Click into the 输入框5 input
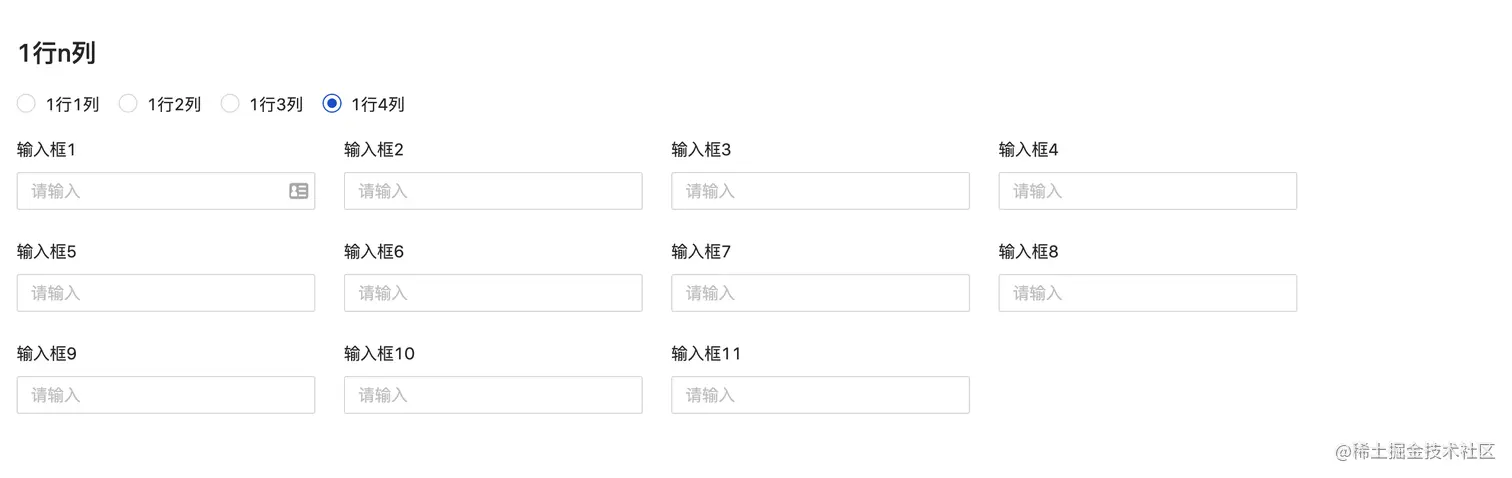This screenshot has width=1512, height=478. (165, 293)
